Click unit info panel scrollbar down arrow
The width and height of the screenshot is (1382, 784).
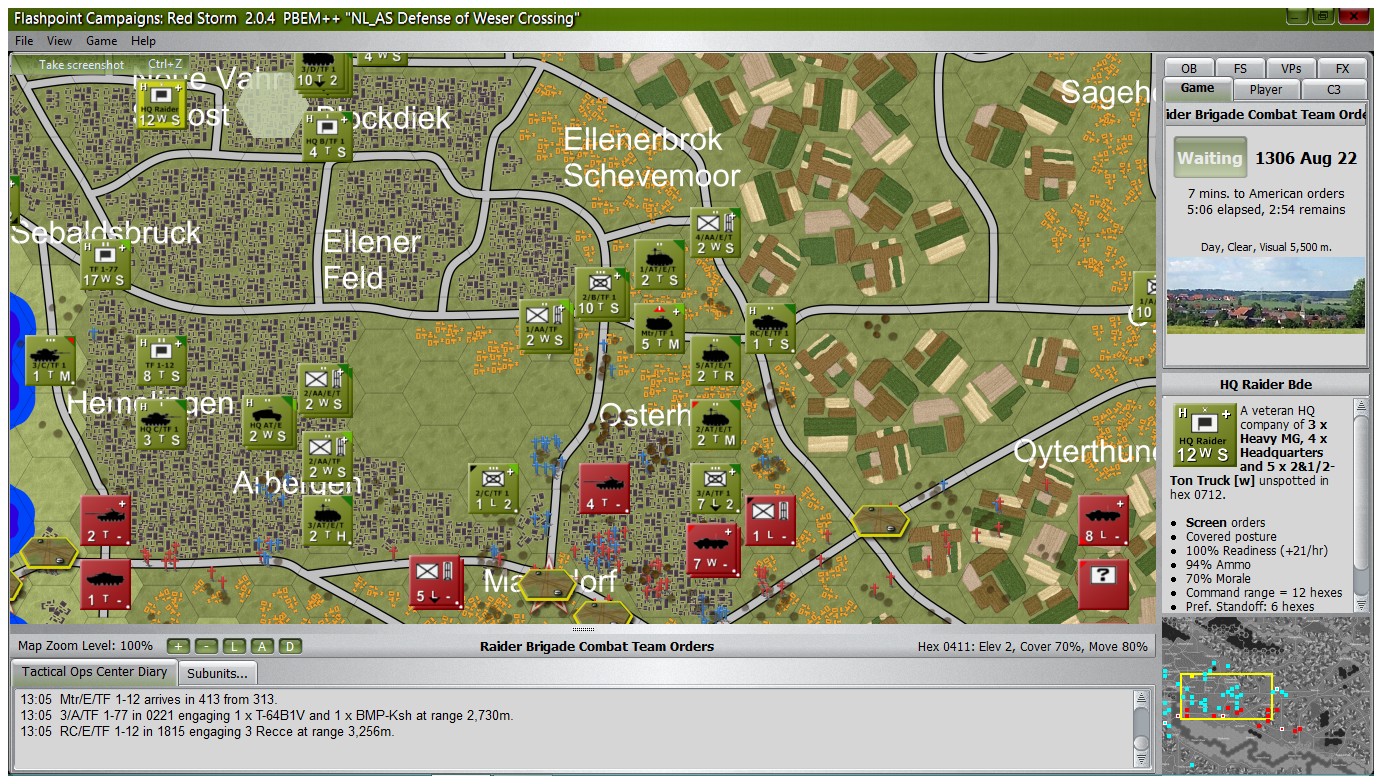1361,605
